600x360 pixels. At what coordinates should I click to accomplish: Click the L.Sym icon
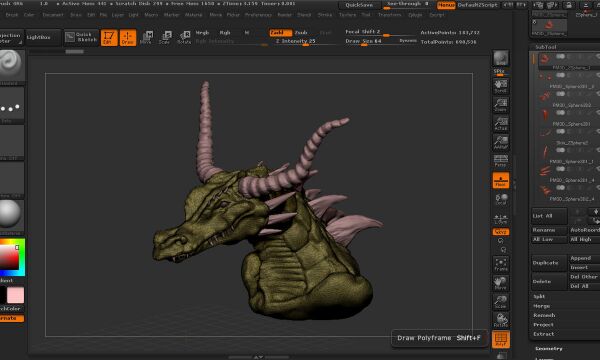coord(501,219)
